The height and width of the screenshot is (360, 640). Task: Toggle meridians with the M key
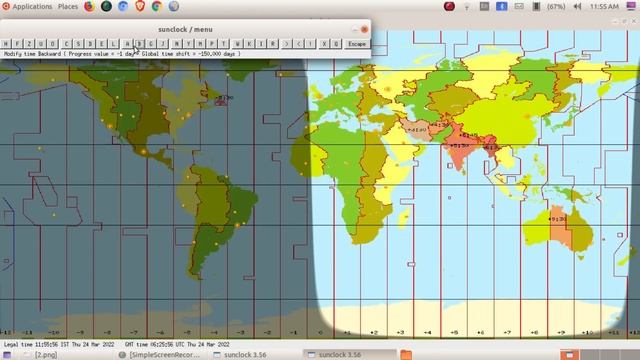(x=200, y=44)
